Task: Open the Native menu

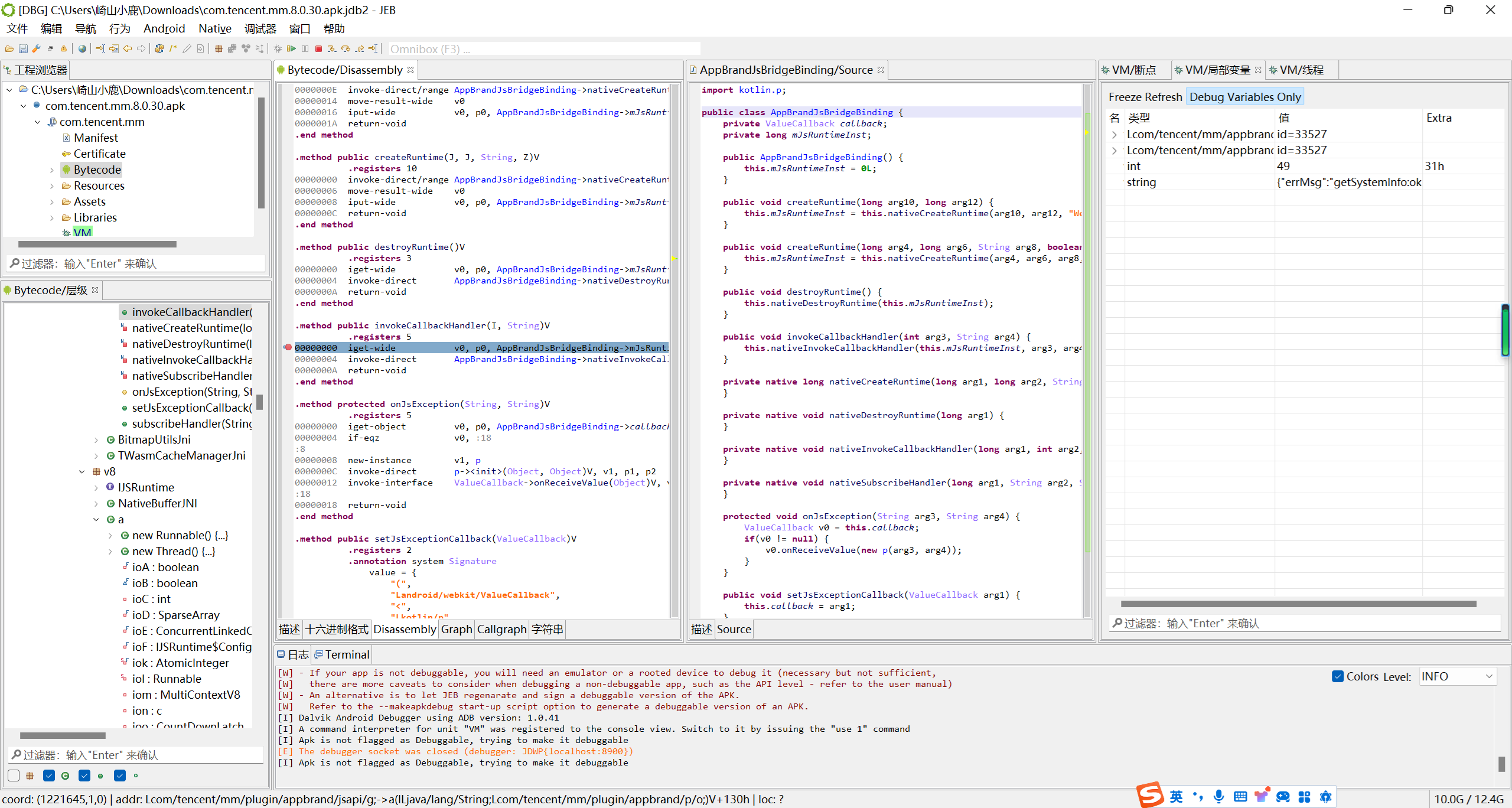Action: pos(215,28)
